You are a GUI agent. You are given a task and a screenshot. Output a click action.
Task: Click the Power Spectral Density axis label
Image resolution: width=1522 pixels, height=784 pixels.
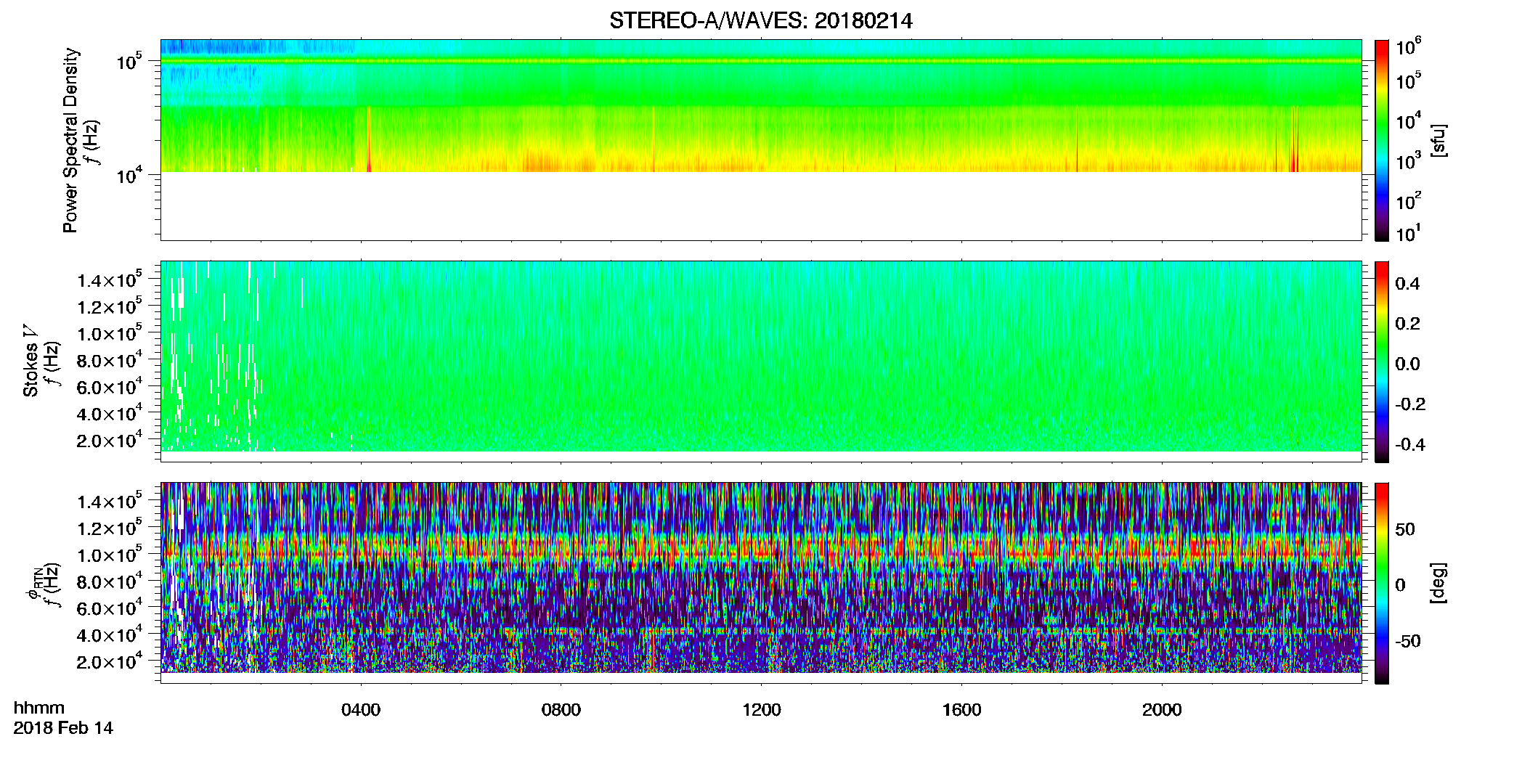tap(70, 140)
